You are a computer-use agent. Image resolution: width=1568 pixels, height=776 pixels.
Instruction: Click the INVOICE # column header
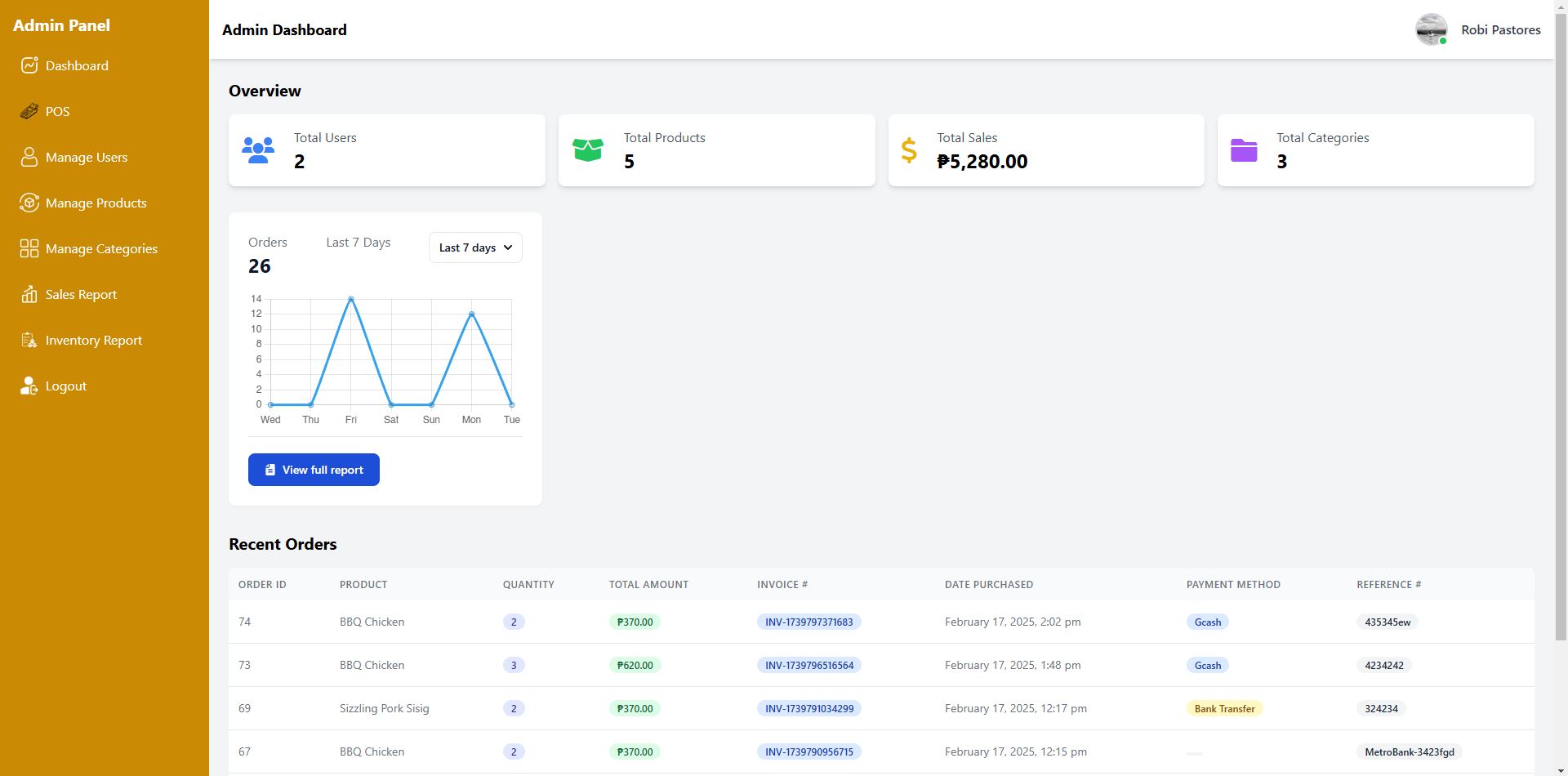pyautogui.click(x=782, y=585)
